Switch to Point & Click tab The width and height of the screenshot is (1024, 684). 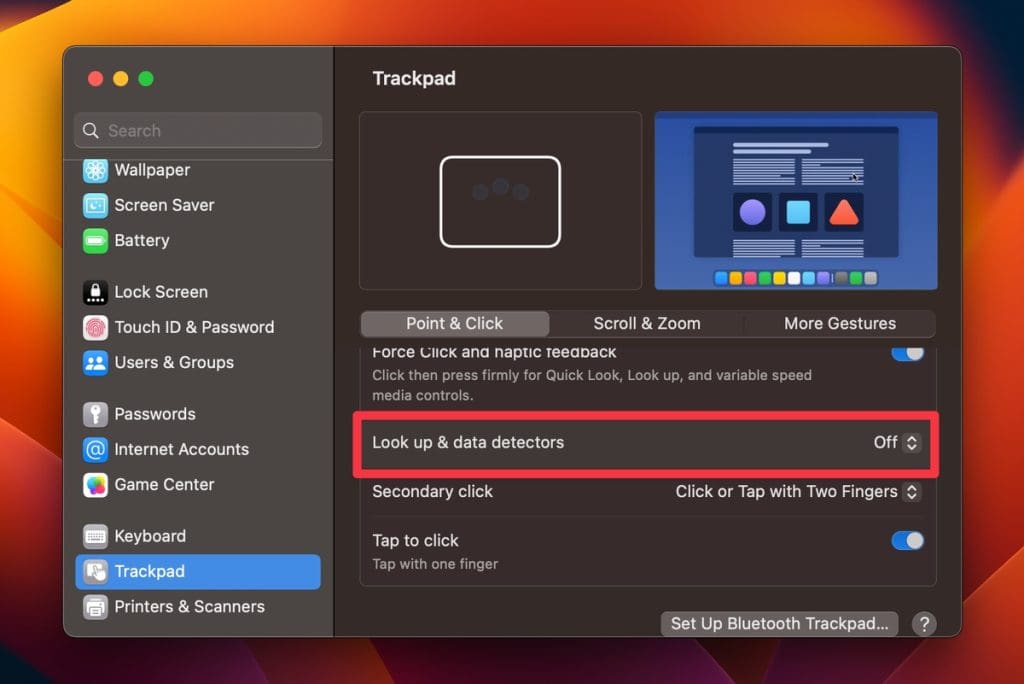(455, 324)
